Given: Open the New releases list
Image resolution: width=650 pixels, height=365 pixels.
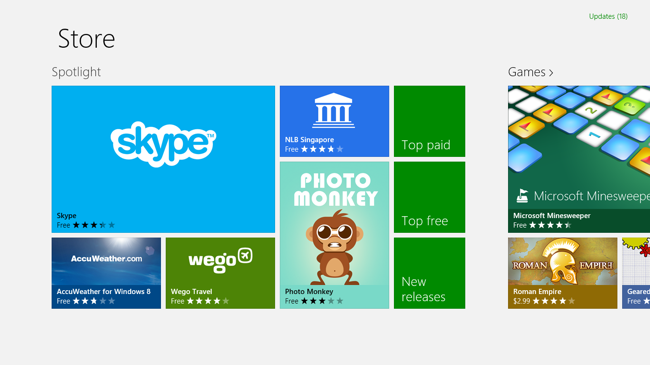Looking at the screenshot, I should click(429, 273).
